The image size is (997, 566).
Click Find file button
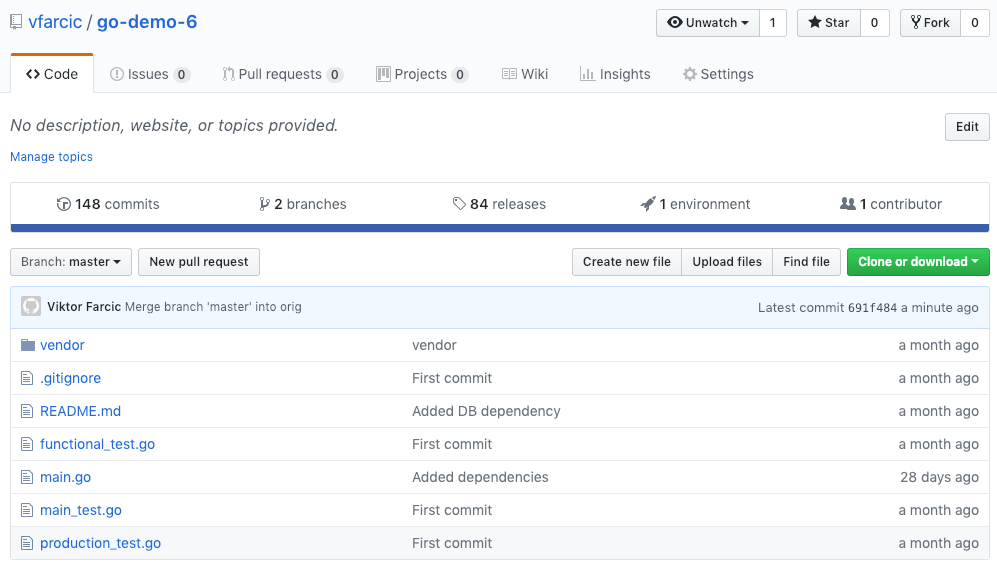[x=806, y=262]
